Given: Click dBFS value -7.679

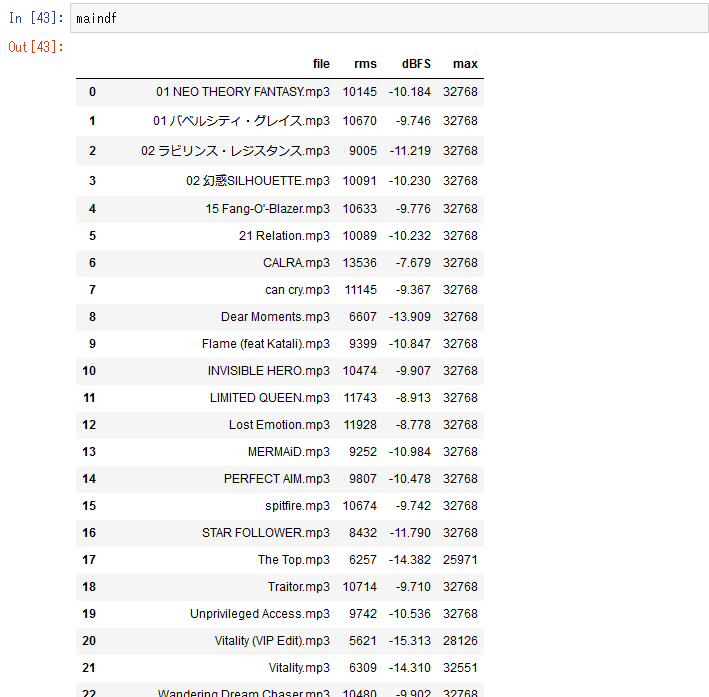Looking at the screenshot, I should tap(413, 263).
